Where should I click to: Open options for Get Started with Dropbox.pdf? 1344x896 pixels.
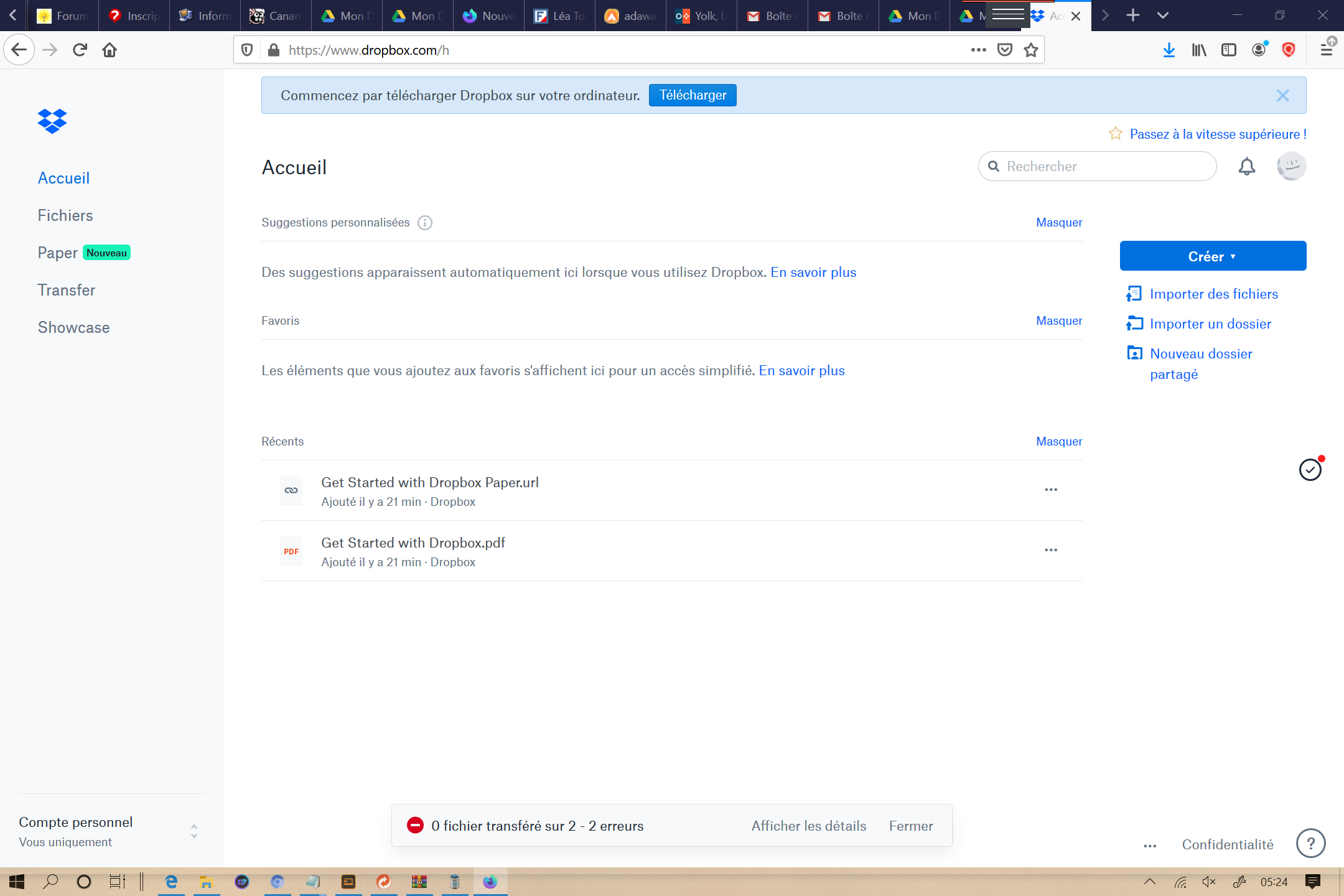tap(1051, 550)
